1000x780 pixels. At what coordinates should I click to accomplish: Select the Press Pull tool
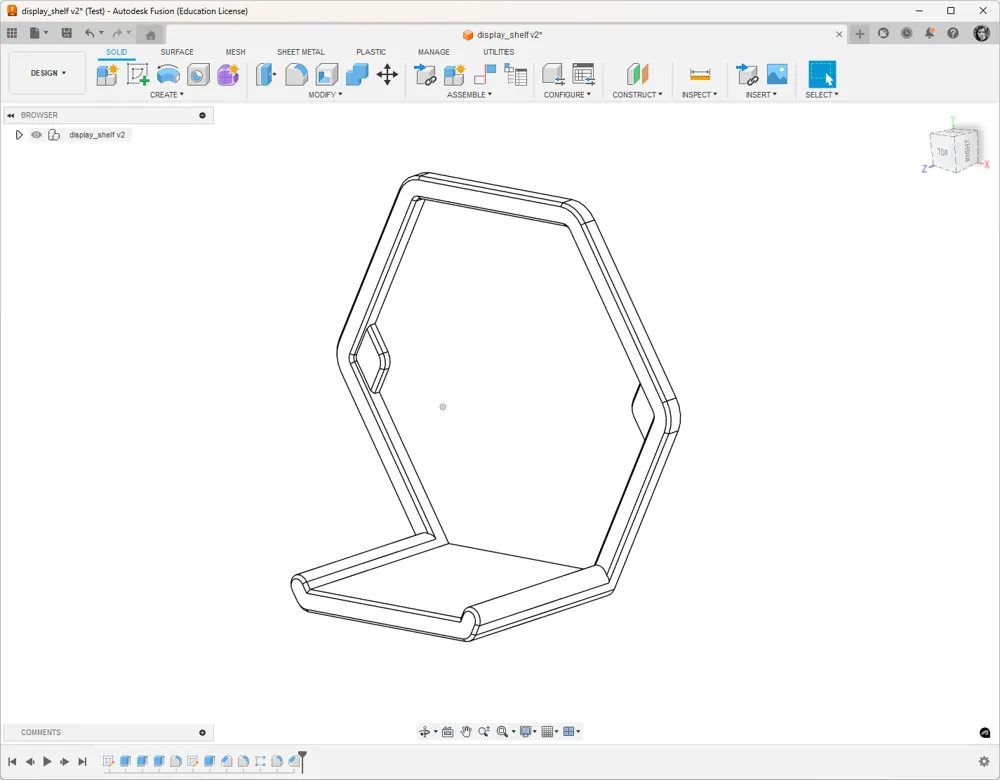266,75
